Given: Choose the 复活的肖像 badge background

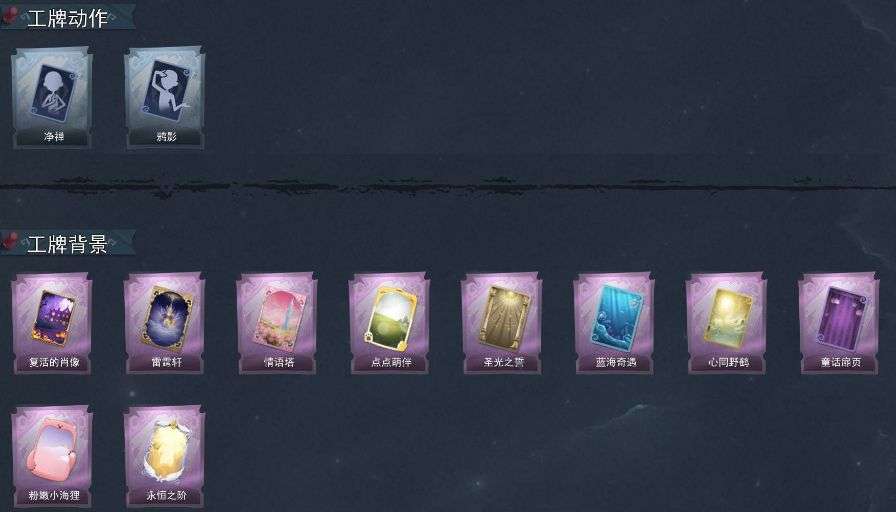Looking at the screenshot, I should (x=52, y=323).
